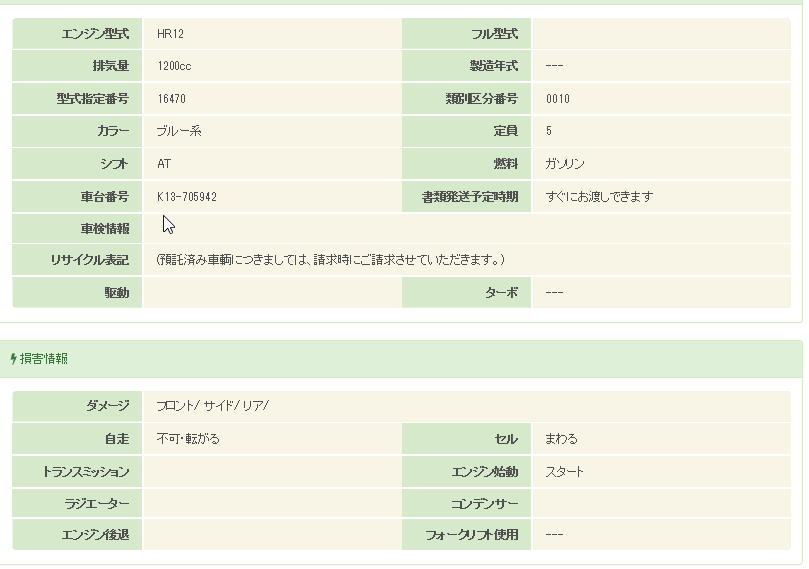809x569 pixels.
Task: Click the エンジン始動 value スタート
Action: point(564,471)
